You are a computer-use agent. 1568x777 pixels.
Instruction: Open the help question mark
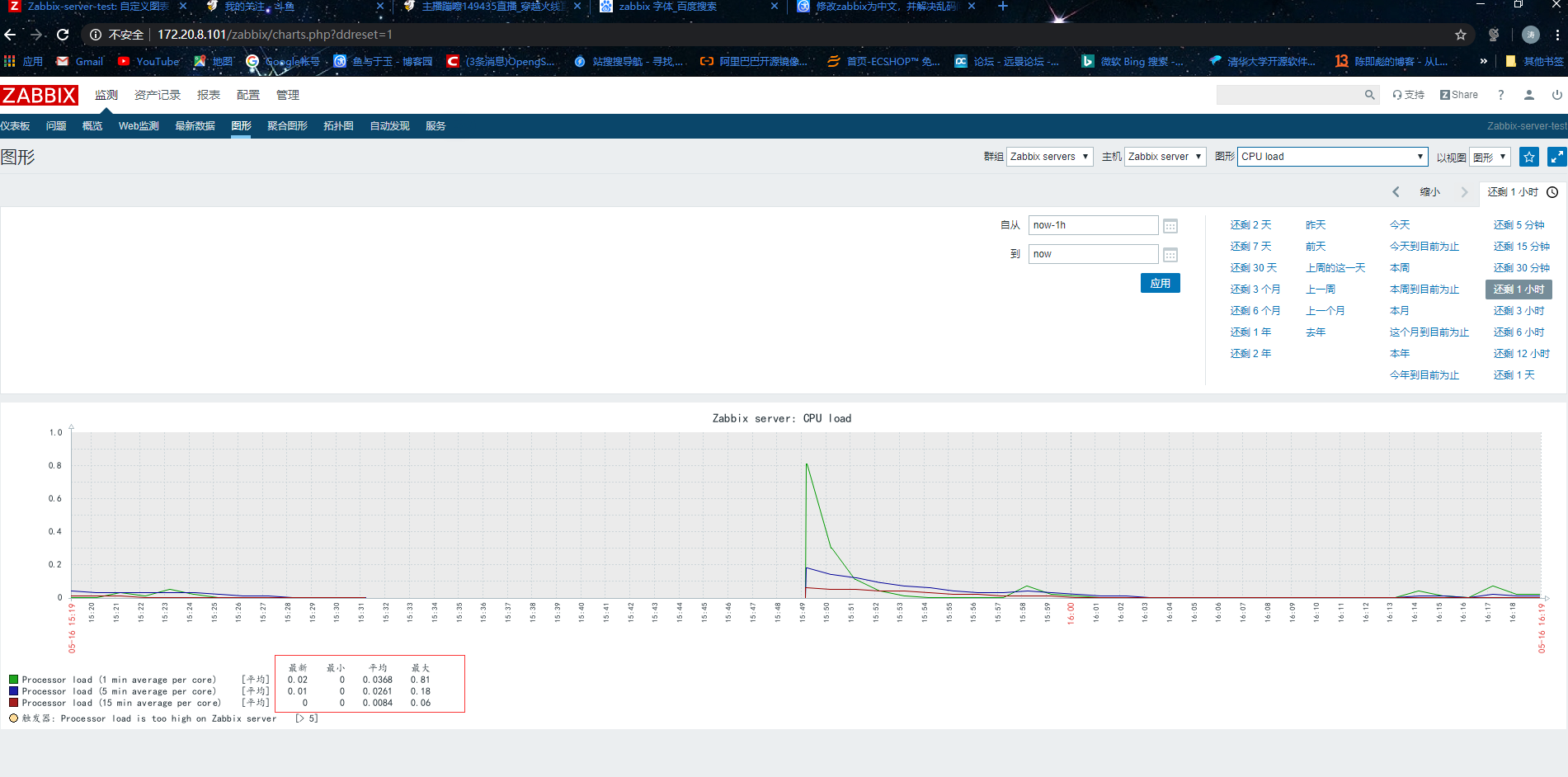click(x=1501, y=95)
